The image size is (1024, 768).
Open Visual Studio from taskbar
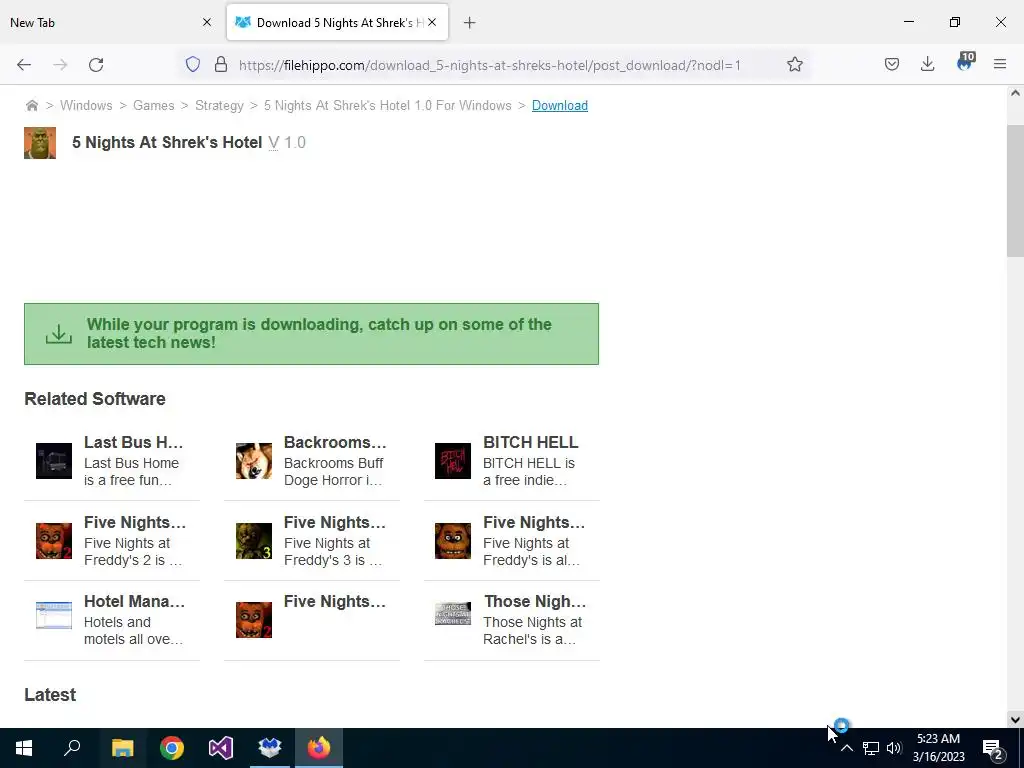coord(221,748)
